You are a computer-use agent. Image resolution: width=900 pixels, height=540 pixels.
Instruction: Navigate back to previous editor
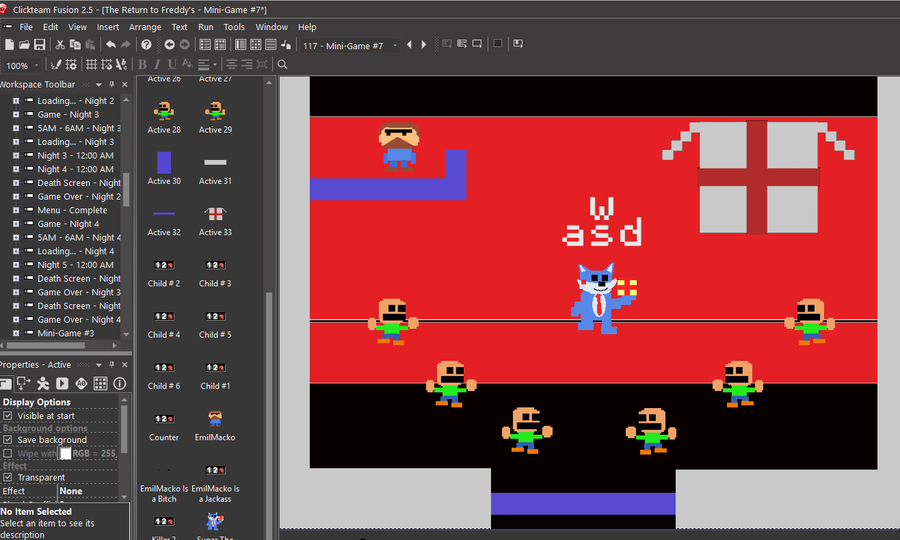169,45
